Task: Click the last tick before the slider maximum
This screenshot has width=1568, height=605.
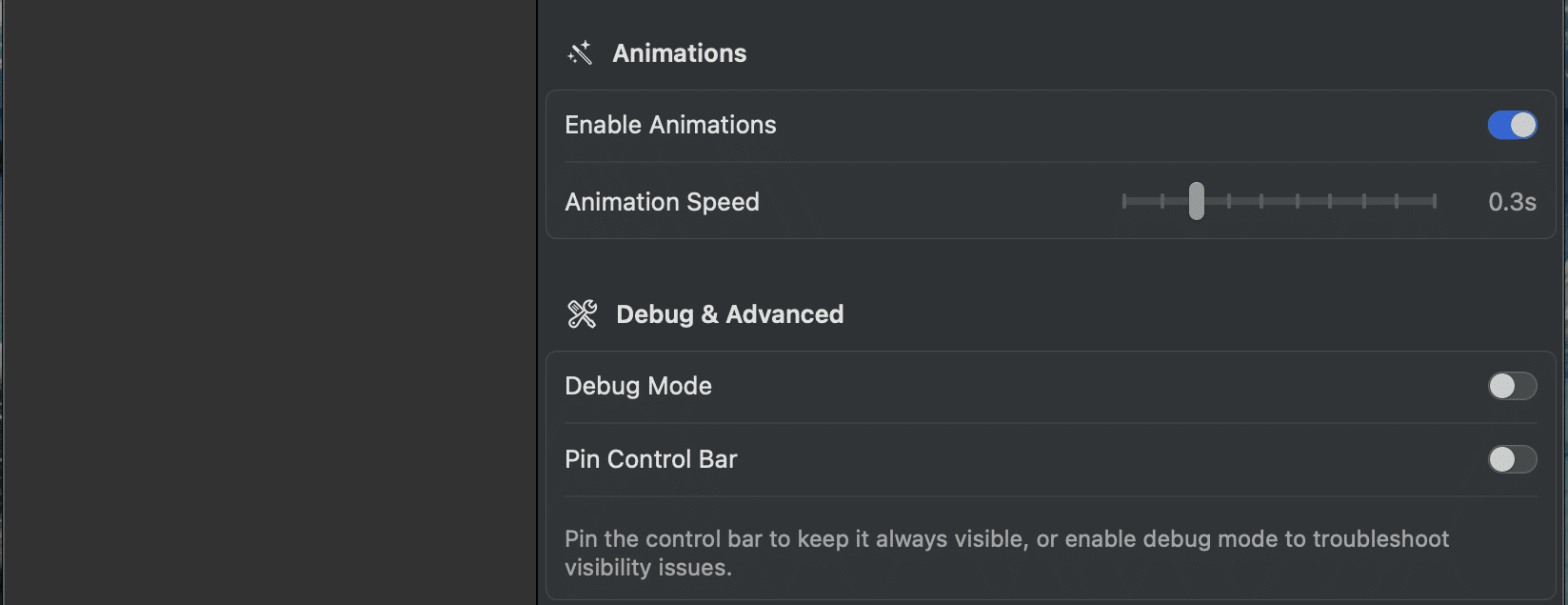Action: (1397, 201)
